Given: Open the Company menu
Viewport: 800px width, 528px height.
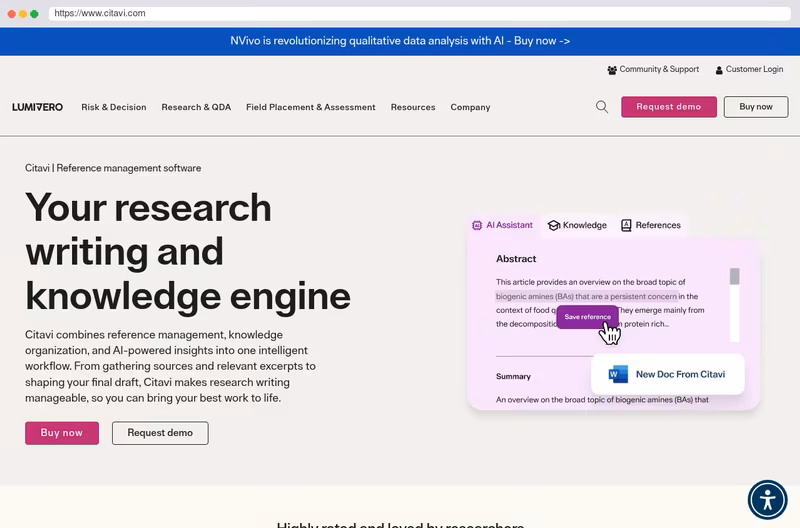Looking at the screenshot, I should pyautogui.click(x=470, y=107).
